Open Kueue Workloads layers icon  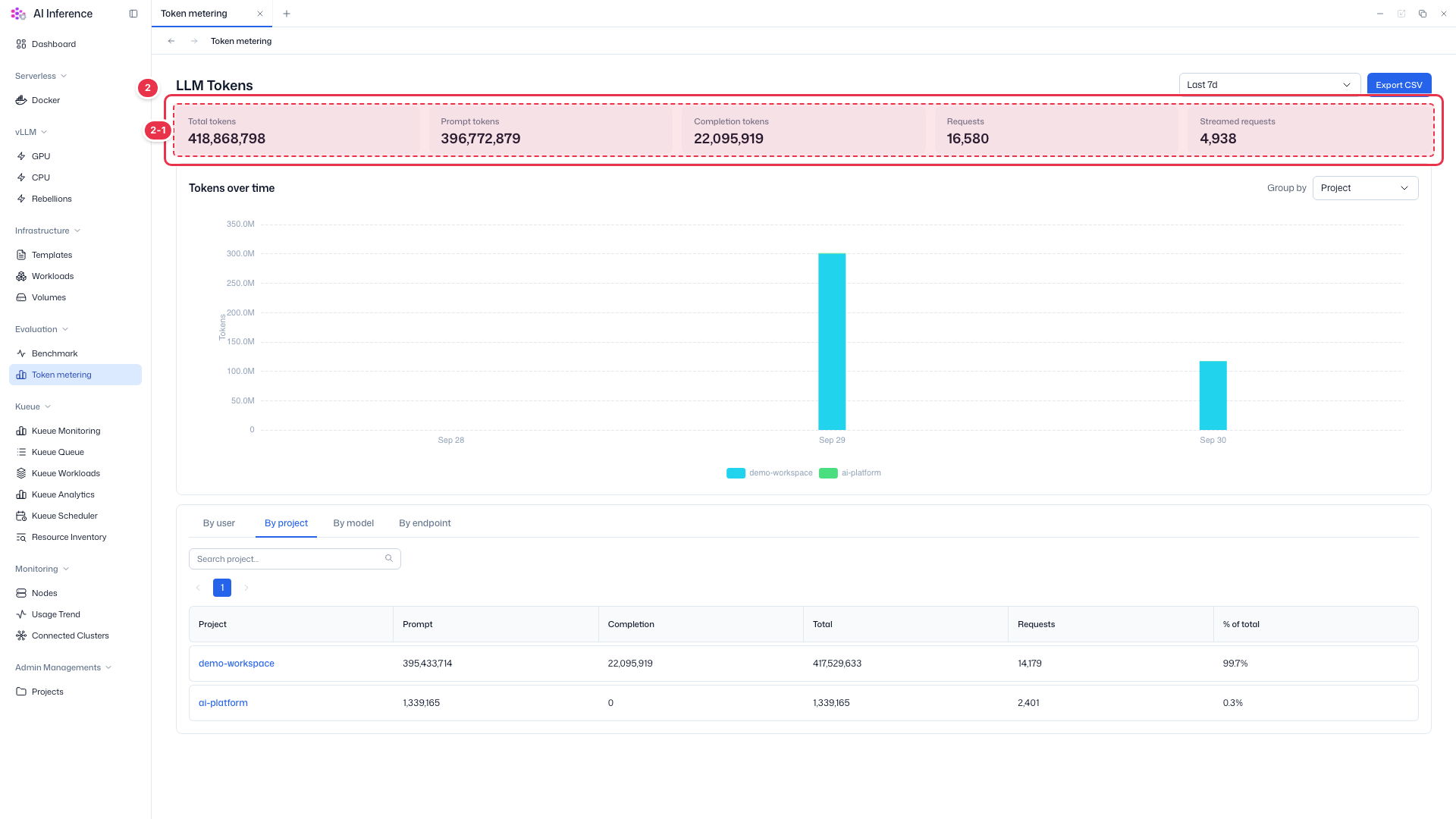[21, 473]
